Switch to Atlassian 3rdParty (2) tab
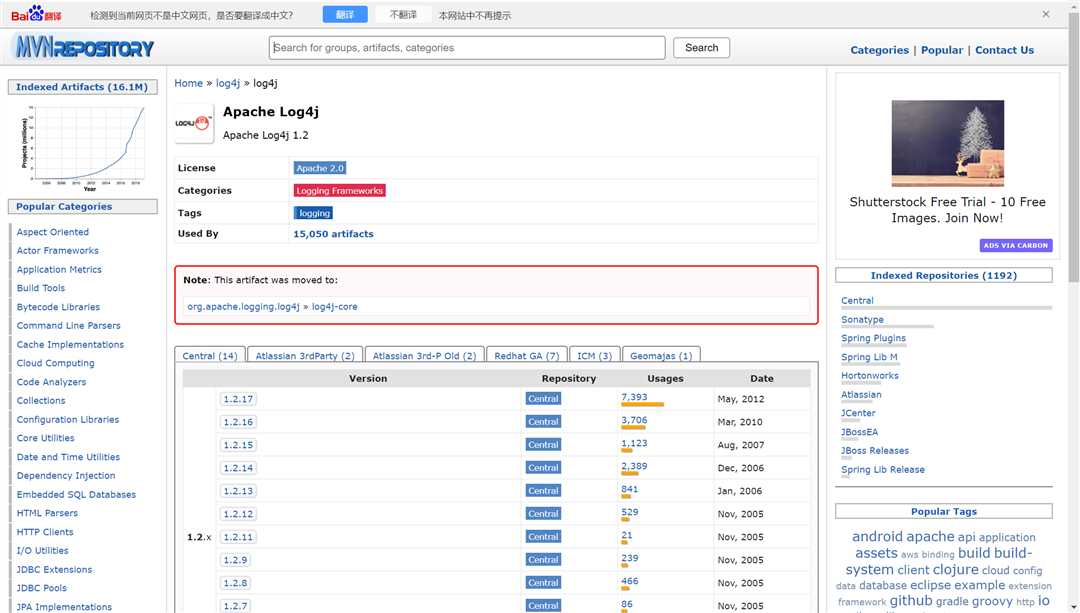 [x=304, y=355]
